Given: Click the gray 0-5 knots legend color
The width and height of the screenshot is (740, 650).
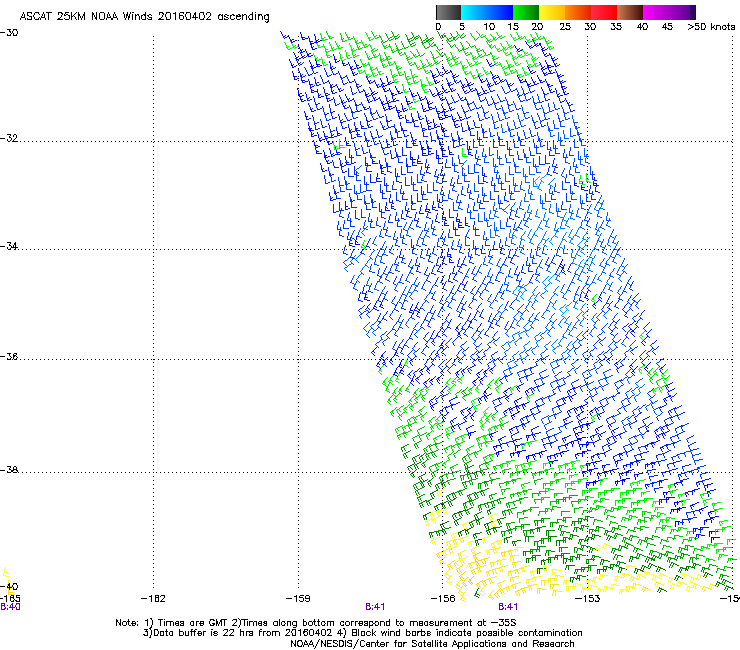Looking at the screenshot, I should click(448, 12).
